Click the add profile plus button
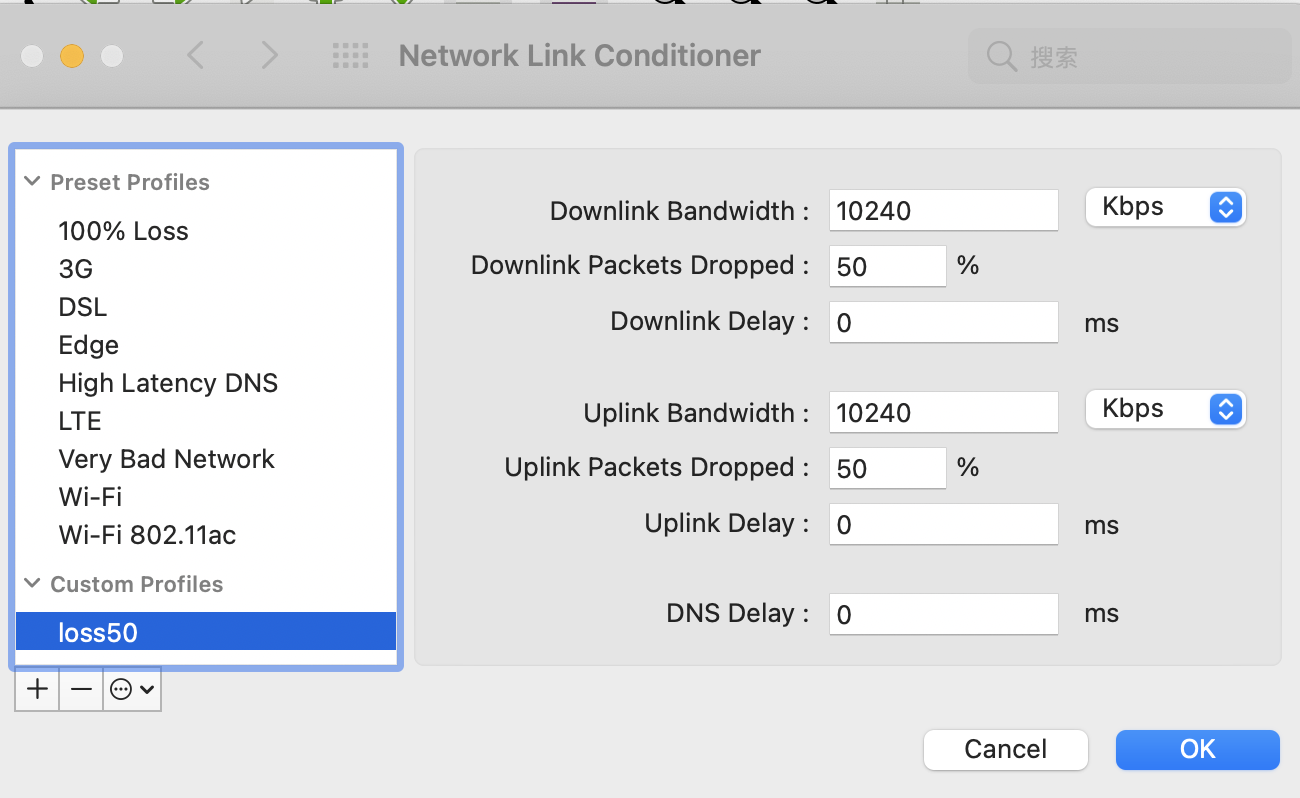 click(x=37, y=689)
